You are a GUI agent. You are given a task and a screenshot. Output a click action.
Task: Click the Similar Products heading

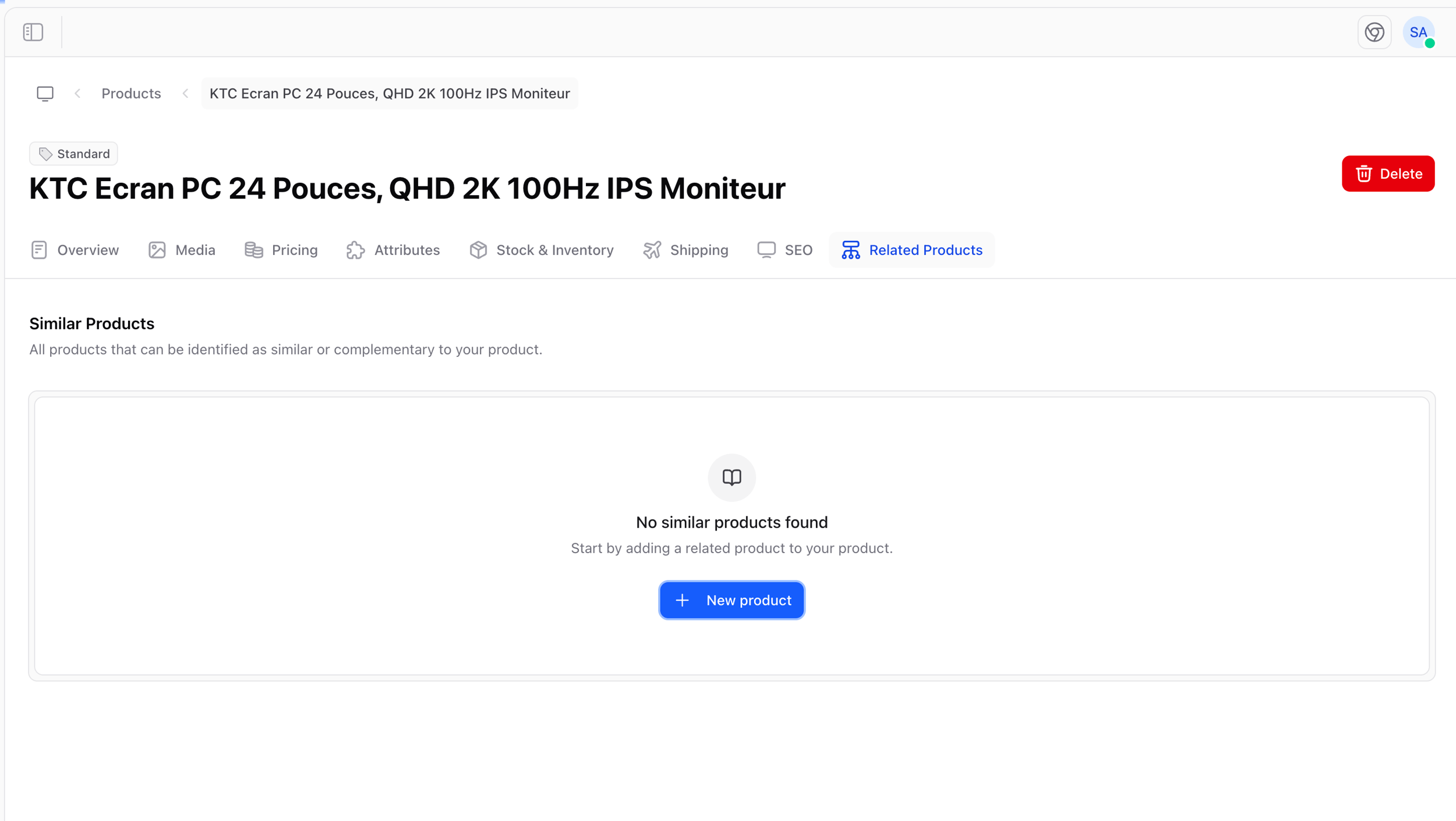pos(92,324)
